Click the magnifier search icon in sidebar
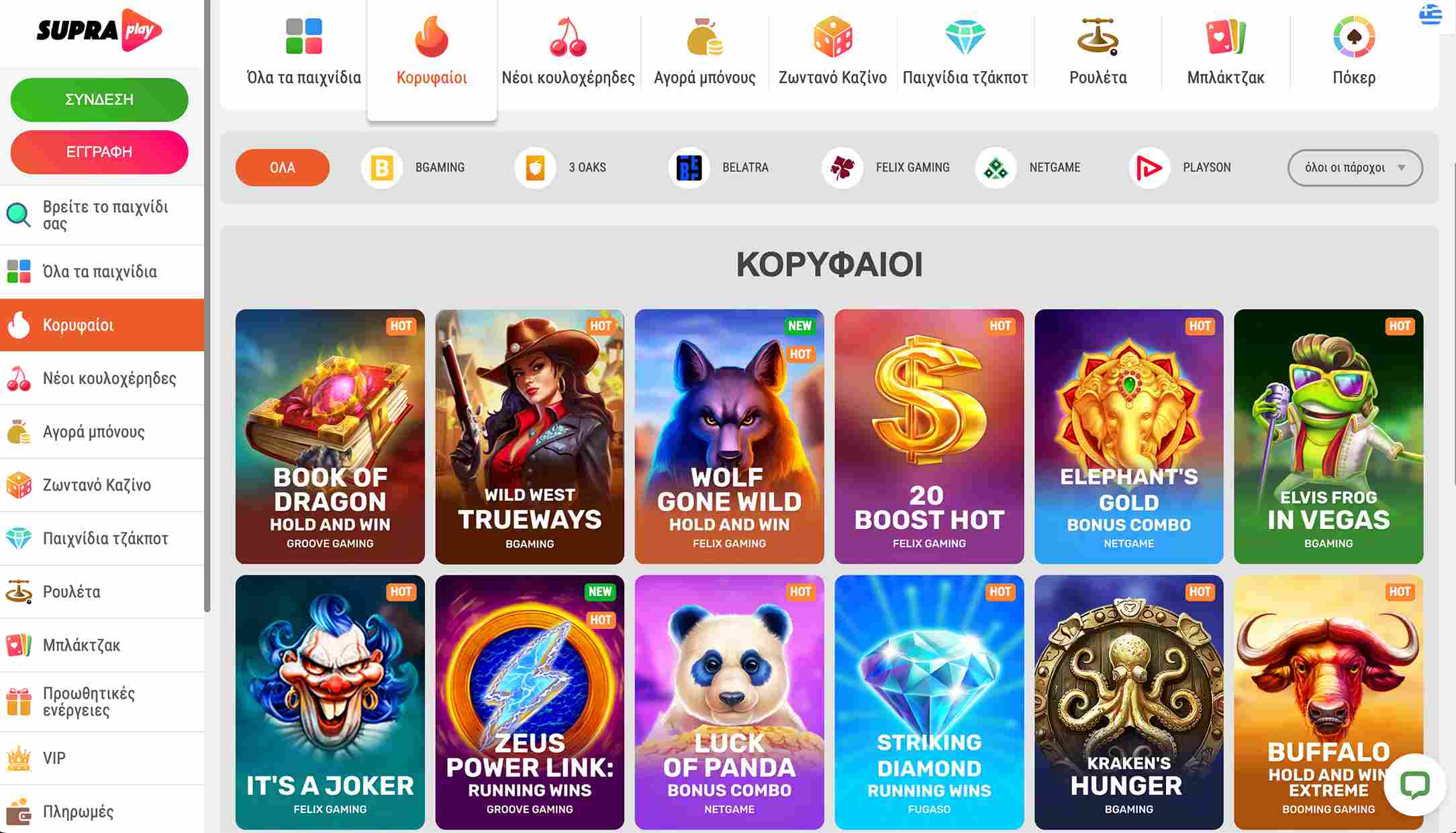Viewport: 1456px width, 833px height. coord(19,215)
